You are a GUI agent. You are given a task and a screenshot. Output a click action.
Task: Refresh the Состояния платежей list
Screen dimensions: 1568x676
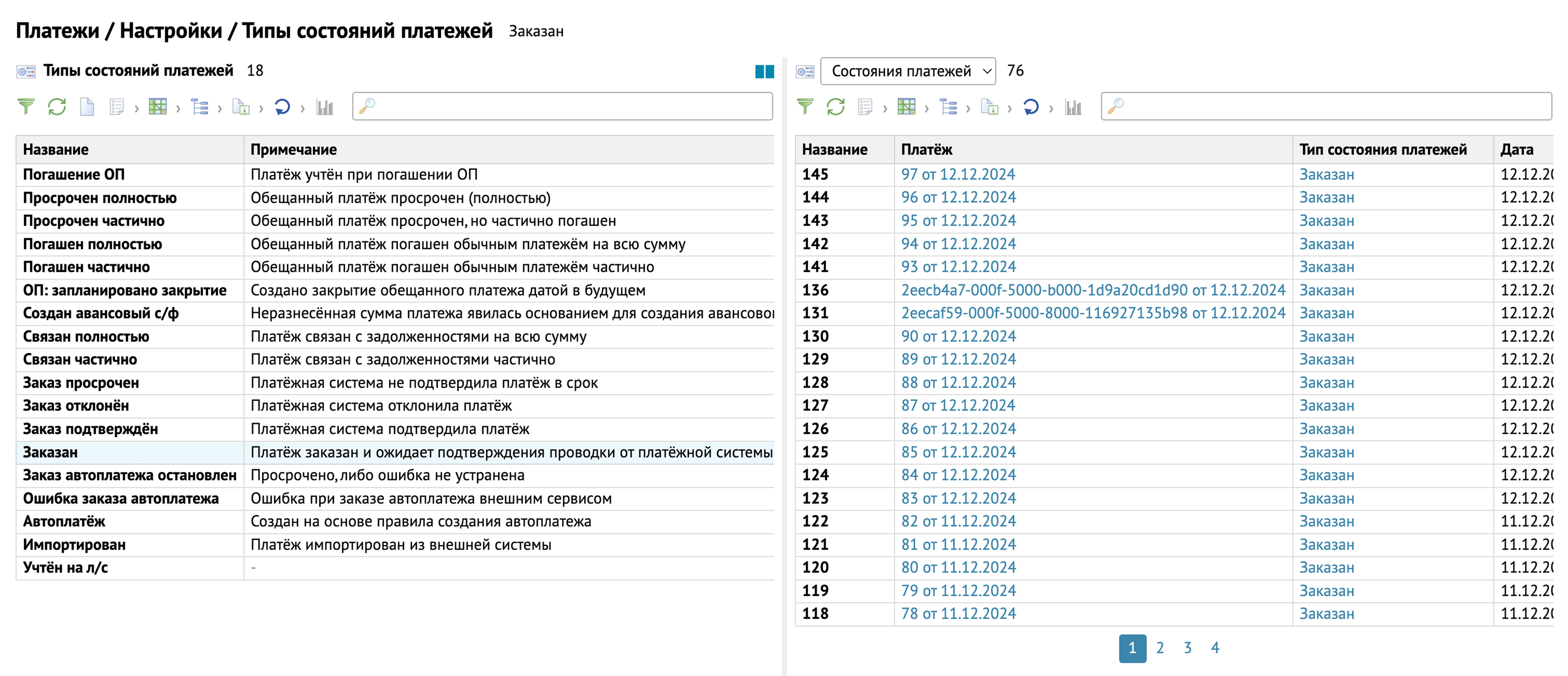836,107
